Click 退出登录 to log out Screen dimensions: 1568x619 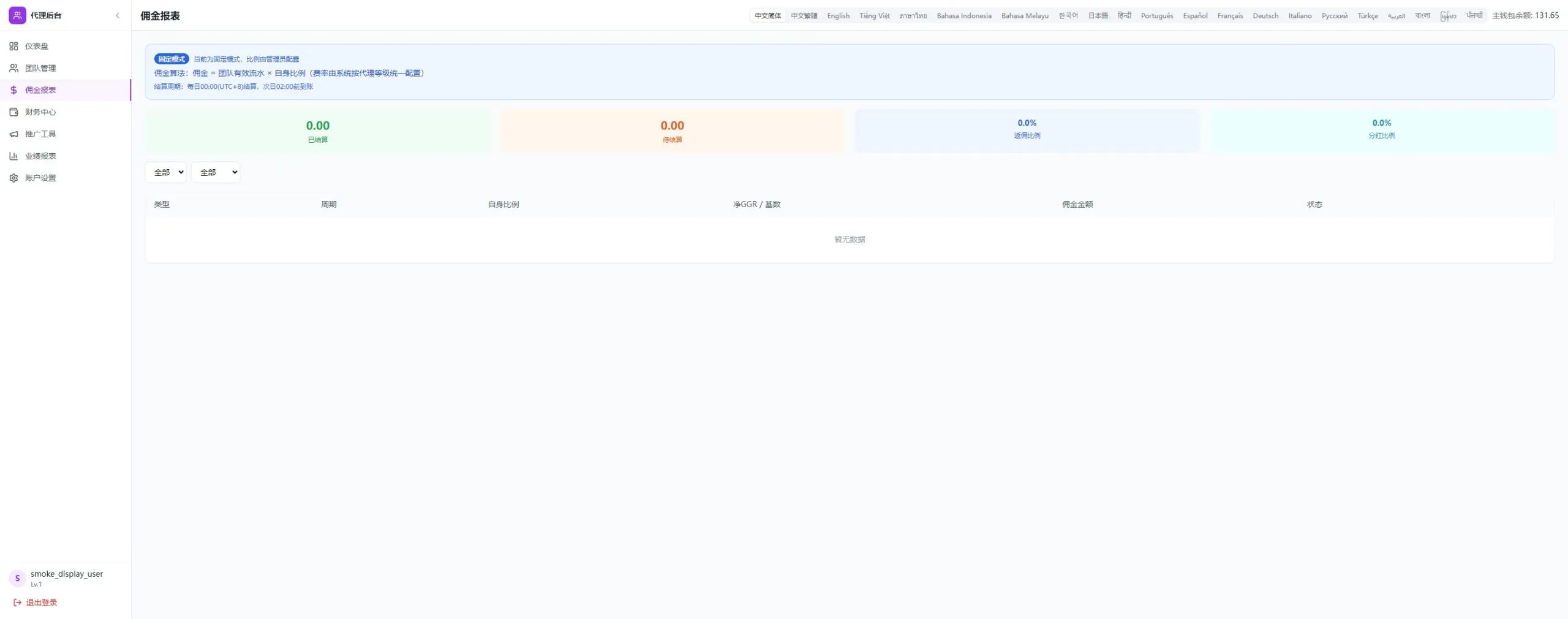pos(36,602)
